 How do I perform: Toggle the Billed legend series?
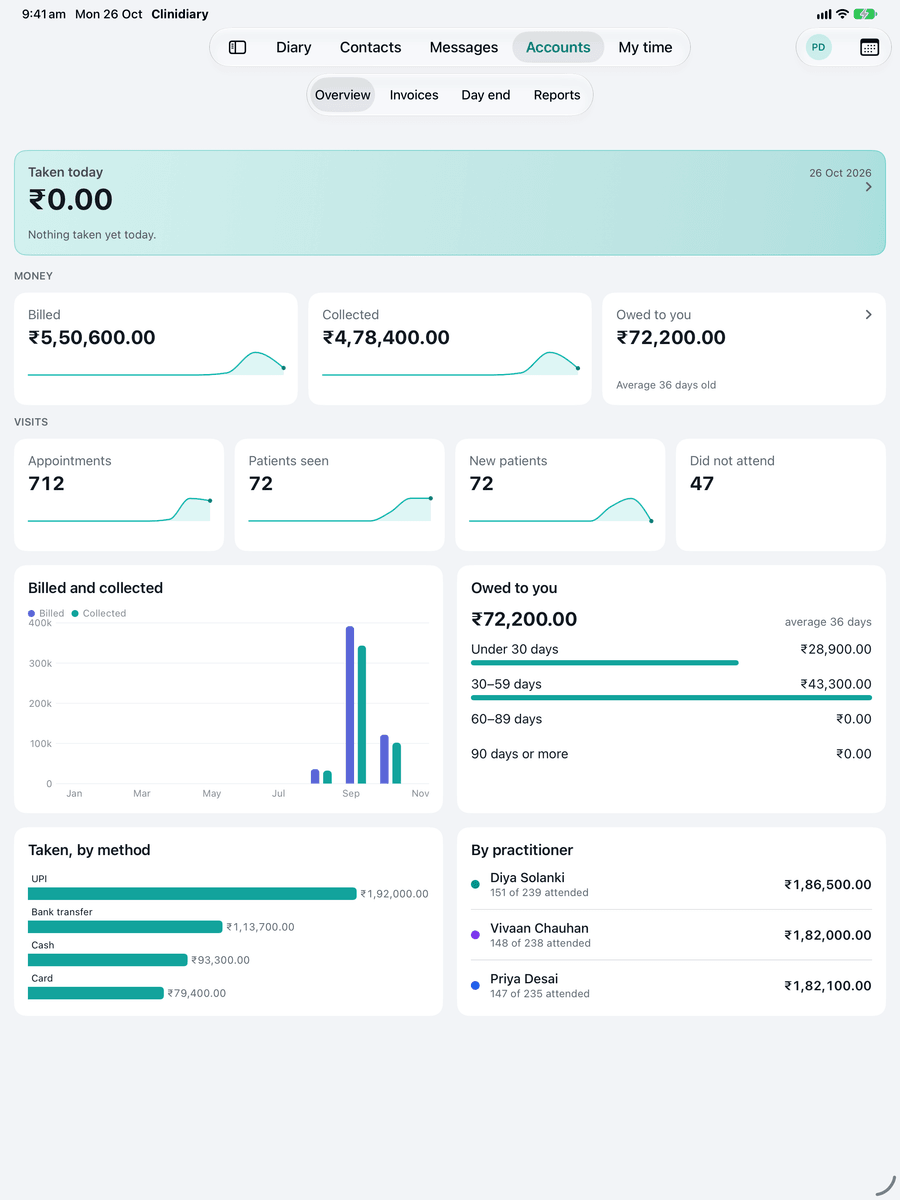[x=46, y=613]
